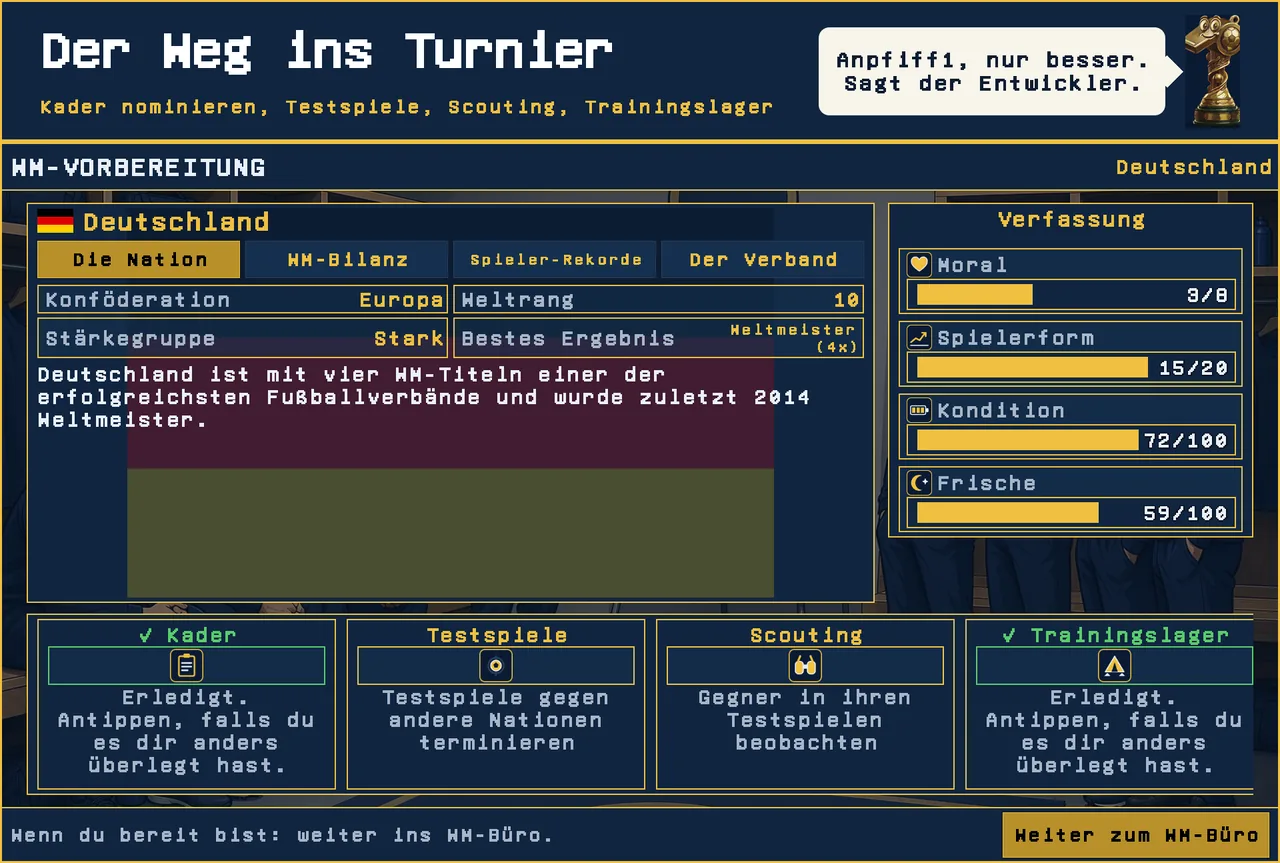The height and width of the screenshot is (863, 1280).
Task: Click the golden trophy mascot
Action: [x=1213, y=71]
